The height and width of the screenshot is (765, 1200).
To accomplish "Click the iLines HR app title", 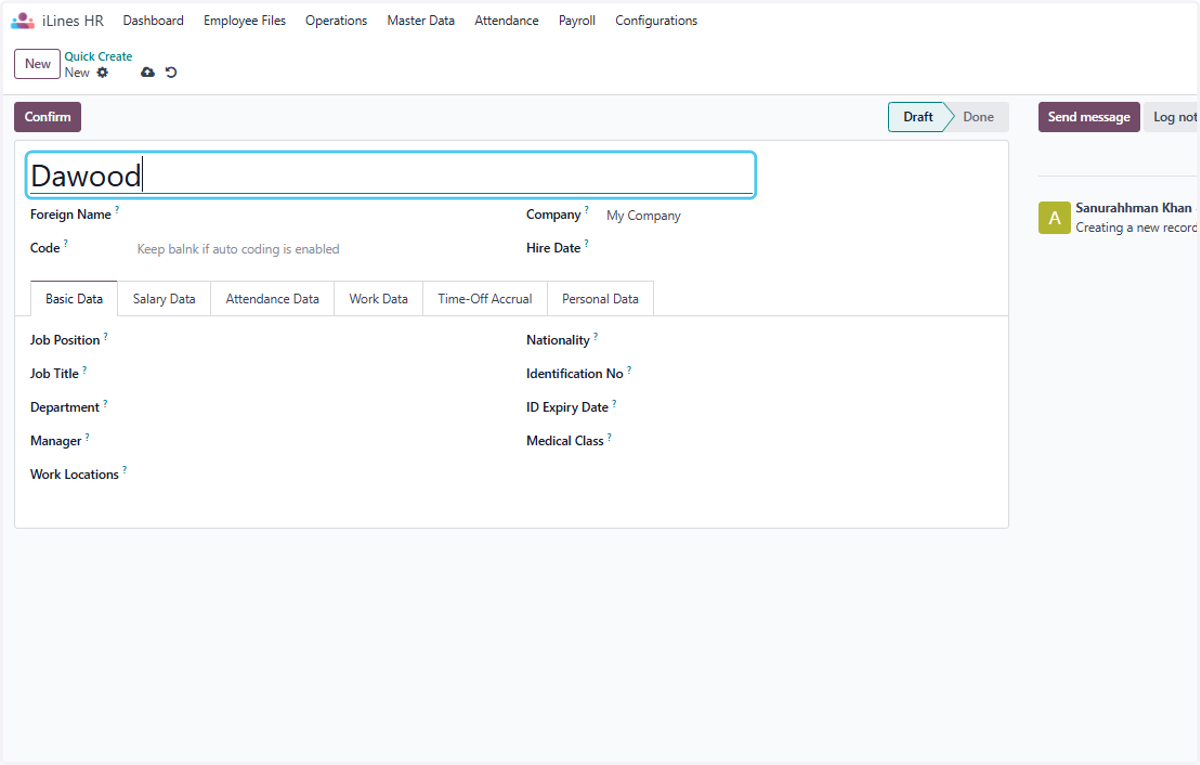I will coord(73,20).
